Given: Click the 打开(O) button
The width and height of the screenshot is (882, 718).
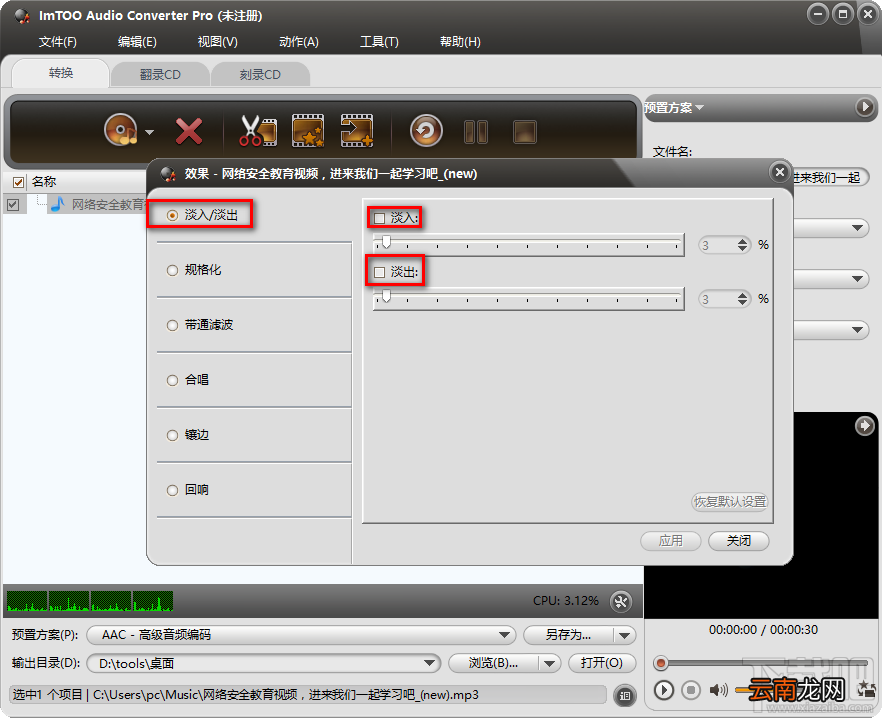Looking at the screenshot, I should coord(602,663).
